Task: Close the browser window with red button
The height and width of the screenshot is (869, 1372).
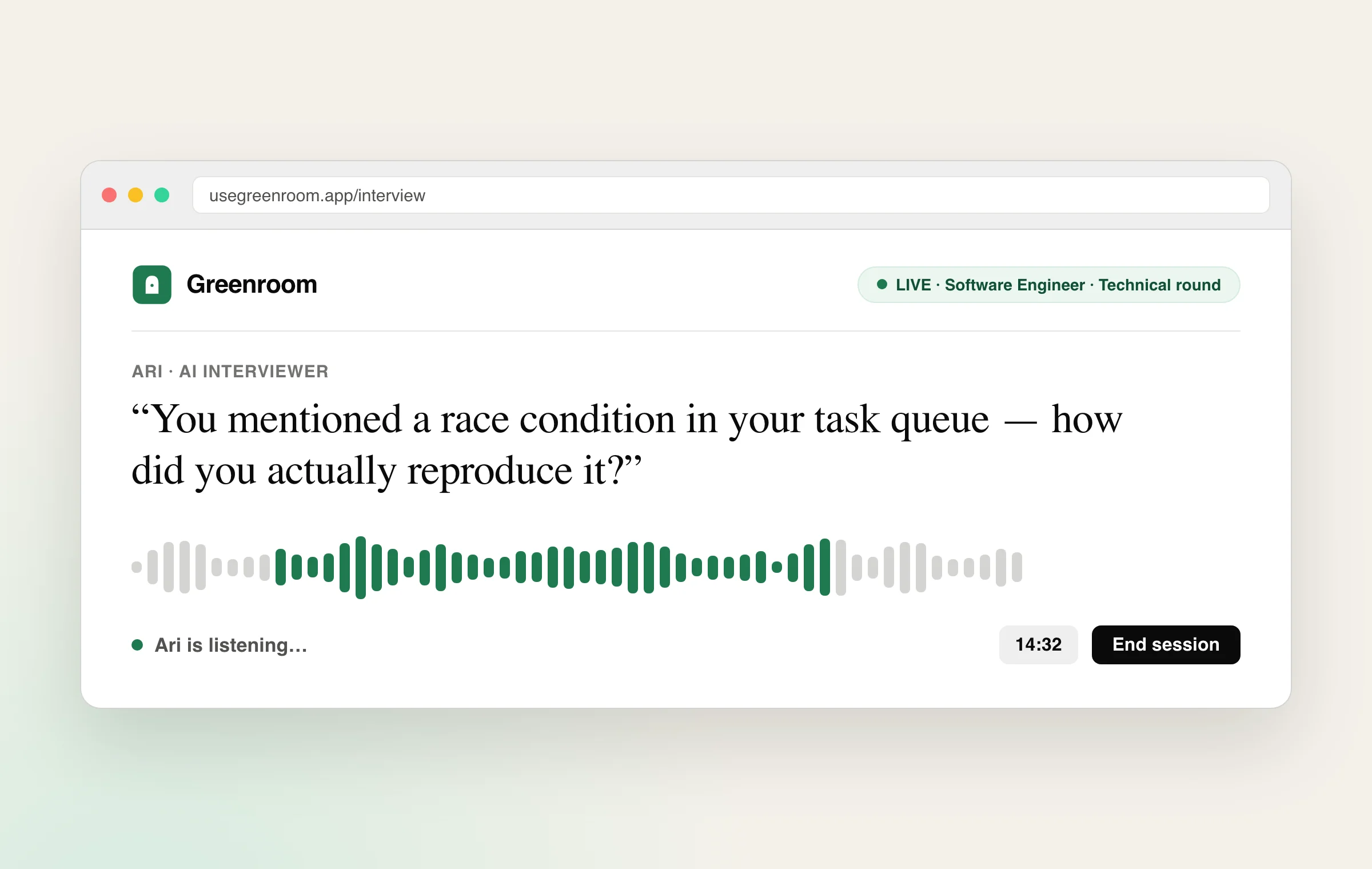Action: click(109, 195)
